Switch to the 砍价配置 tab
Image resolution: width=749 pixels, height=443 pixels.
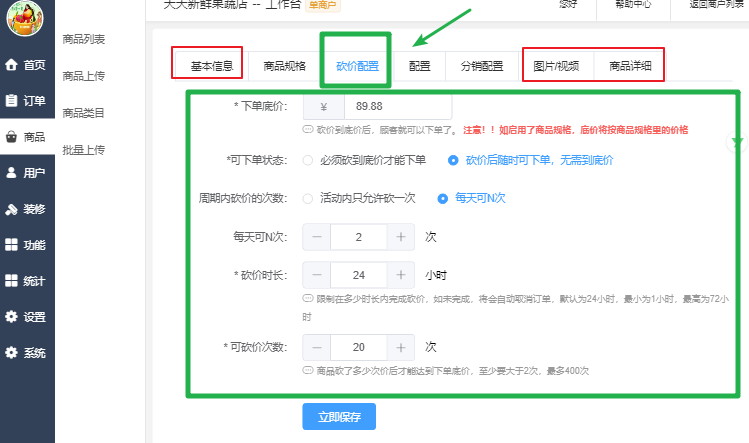pos(357,66)
